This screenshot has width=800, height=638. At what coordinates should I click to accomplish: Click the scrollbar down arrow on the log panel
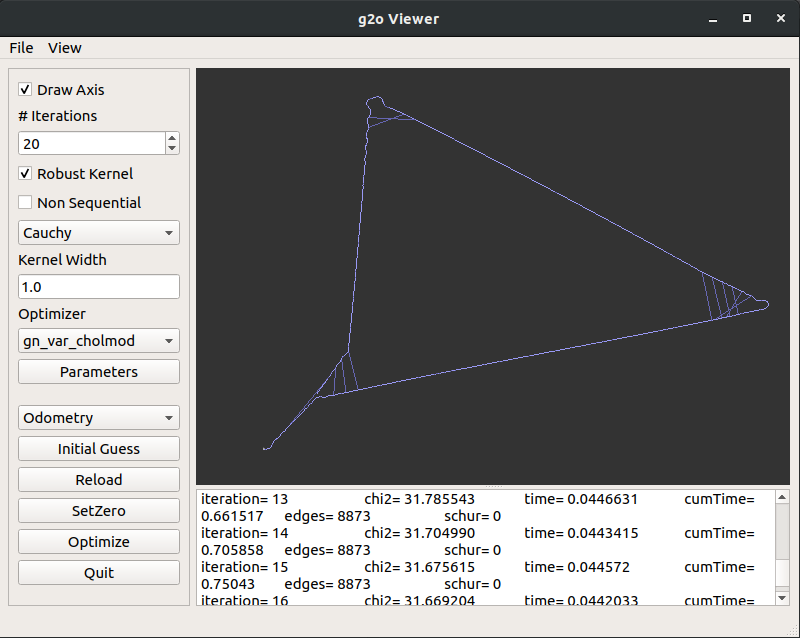pos(783,597)
